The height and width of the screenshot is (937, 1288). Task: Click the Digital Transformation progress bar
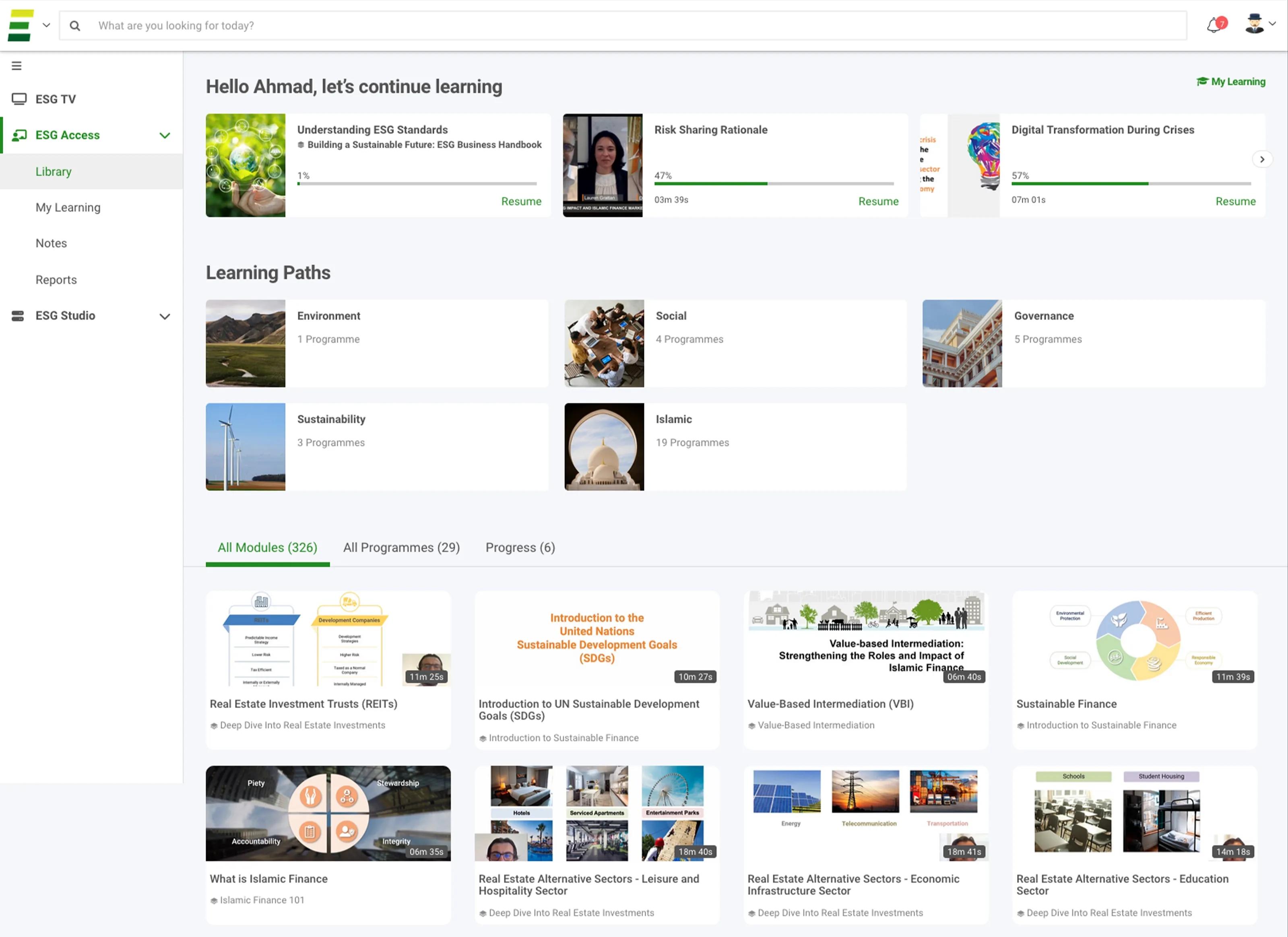click(1130, 184)
